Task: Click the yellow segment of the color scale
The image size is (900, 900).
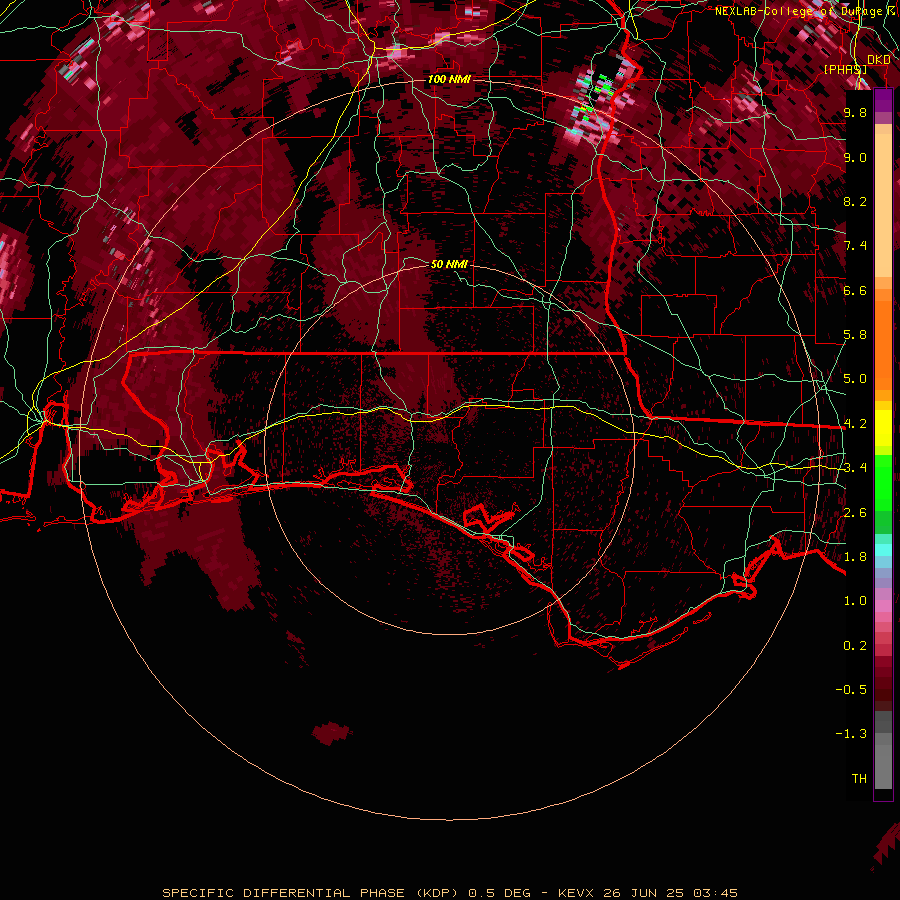Action: [883, 428]
